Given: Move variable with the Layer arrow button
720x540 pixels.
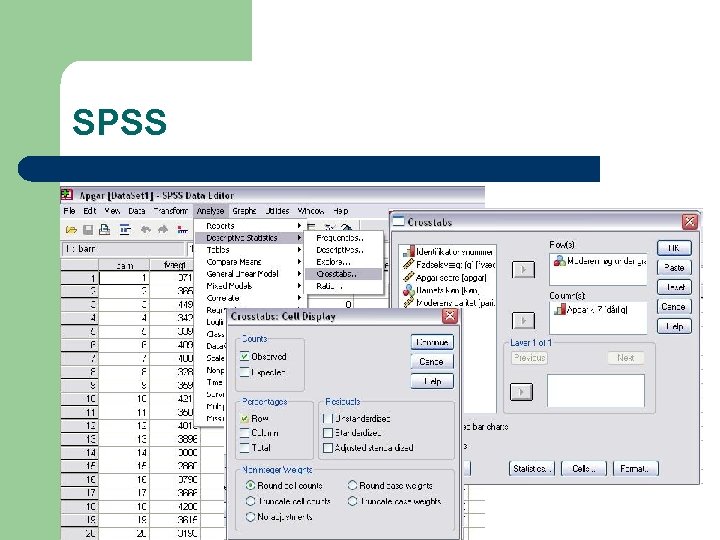Looking at the screenshot, I should [x=522, y=392].
